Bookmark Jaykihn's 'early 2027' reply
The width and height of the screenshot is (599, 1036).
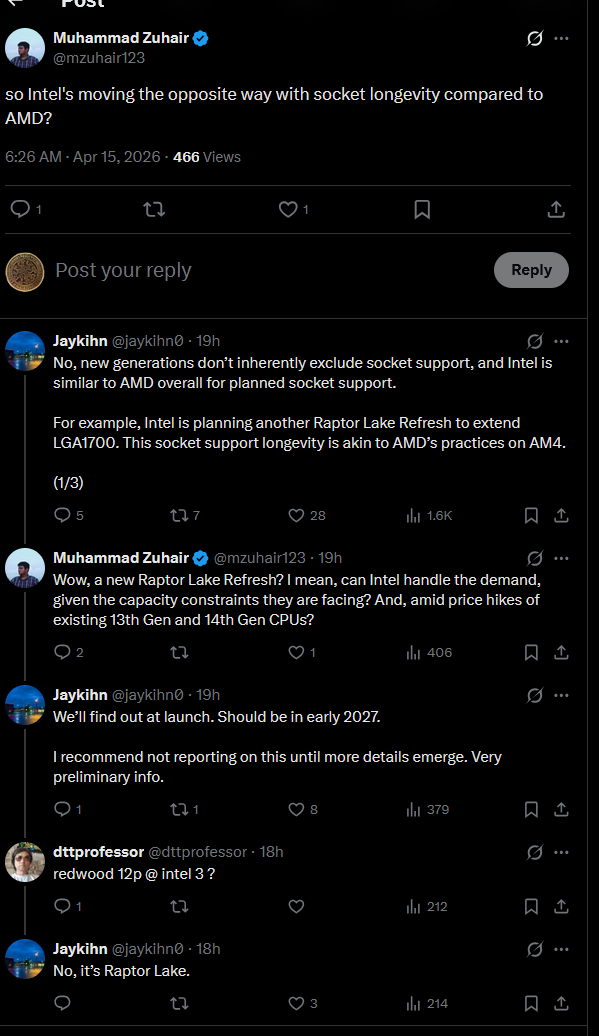[x=531, y=809]
